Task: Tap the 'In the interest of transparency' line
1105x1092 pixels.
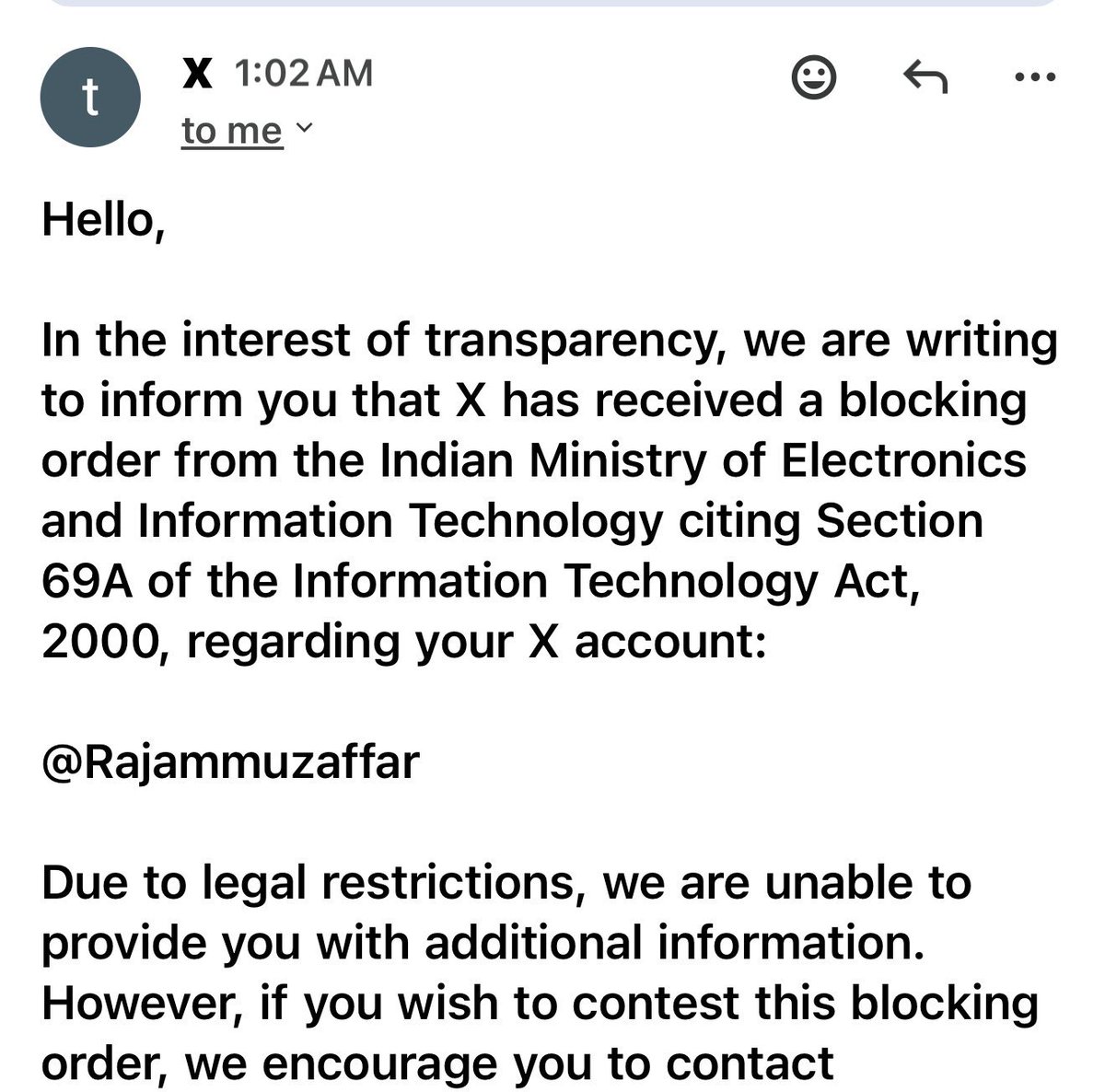Action: (550, 341)
